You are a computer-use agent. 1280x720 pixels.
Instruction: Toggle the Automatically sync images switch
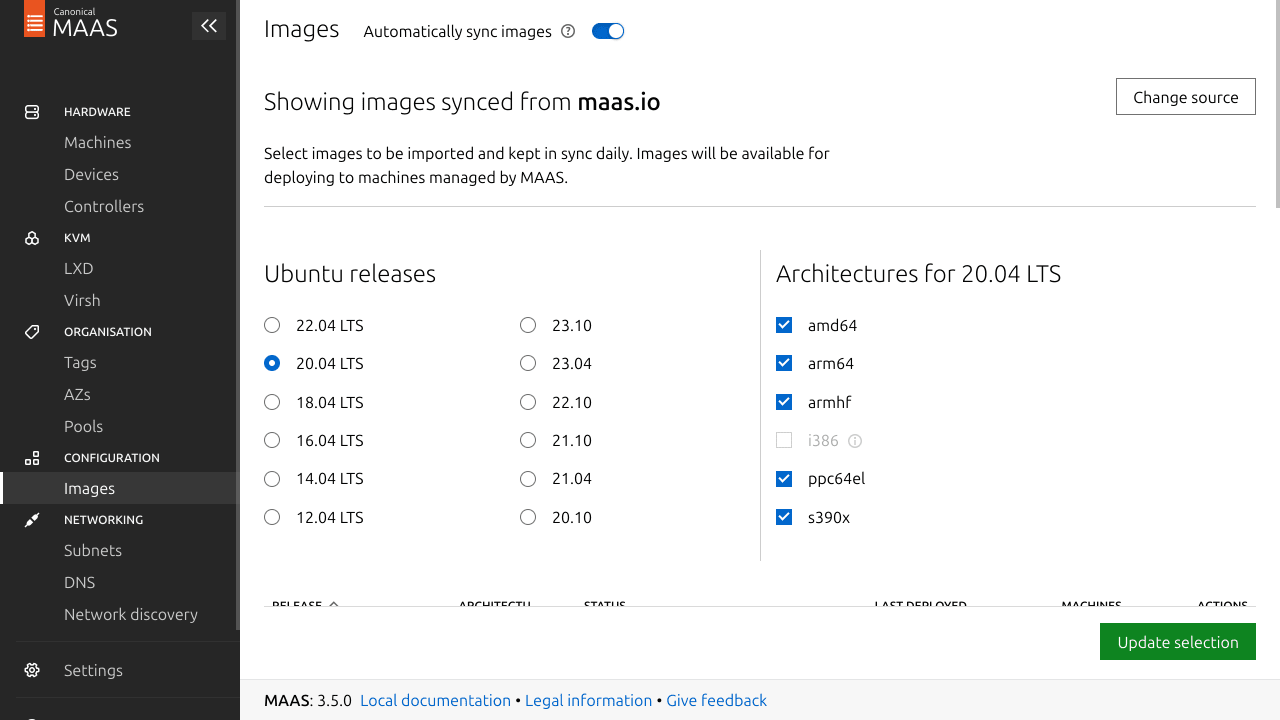point(608,31)
